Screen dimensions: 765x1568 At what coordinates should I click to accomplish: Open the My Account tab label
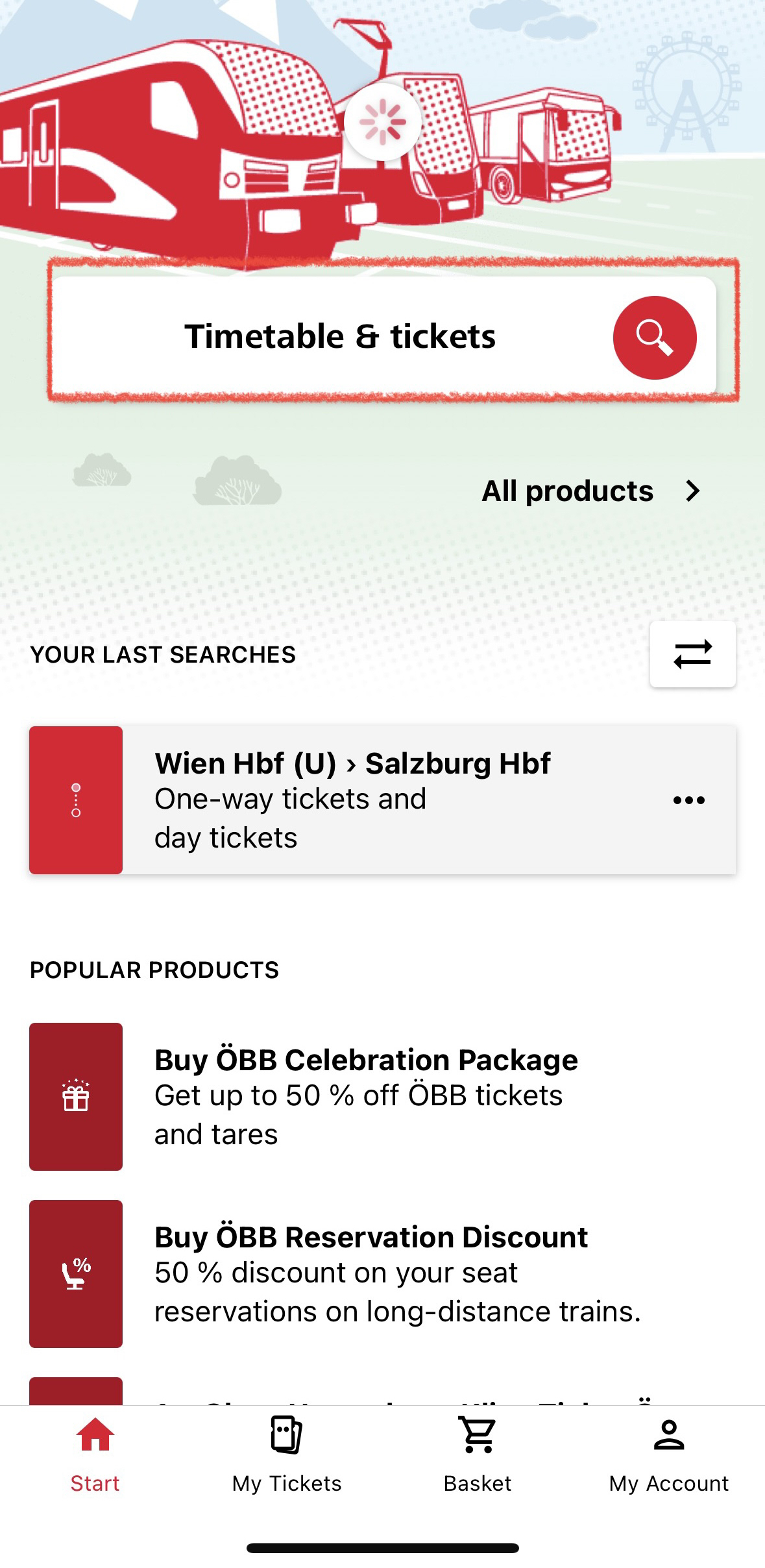669,1484
